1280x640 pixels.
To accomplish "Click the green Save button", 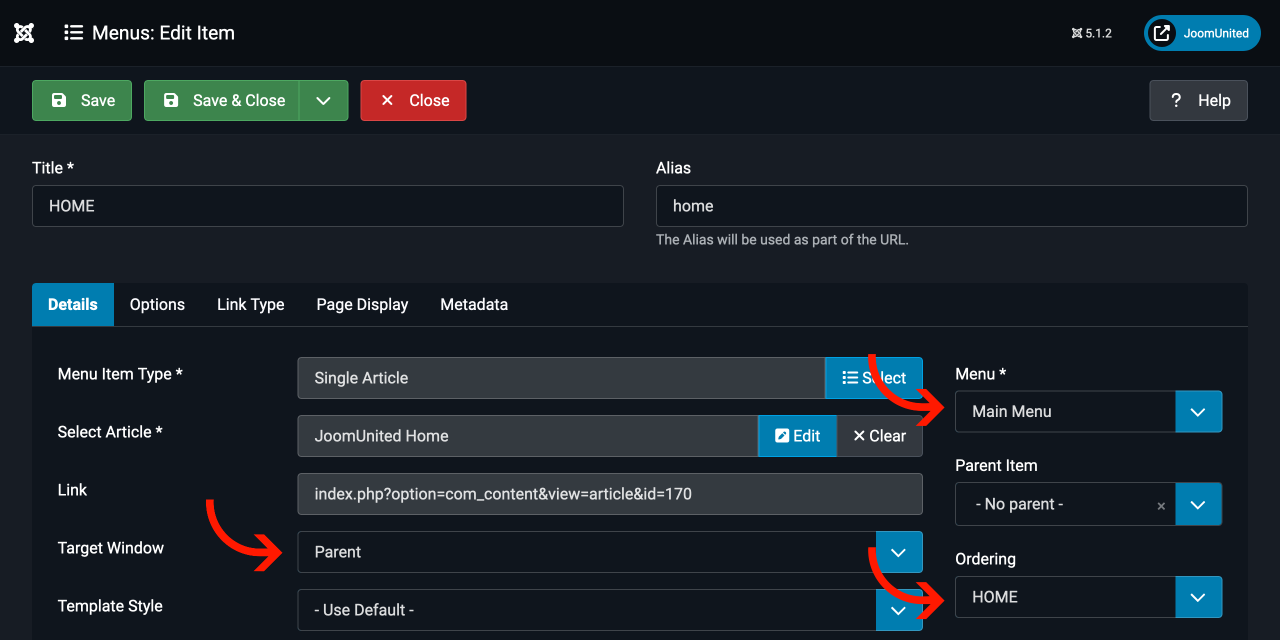I will tap(82, 100).
